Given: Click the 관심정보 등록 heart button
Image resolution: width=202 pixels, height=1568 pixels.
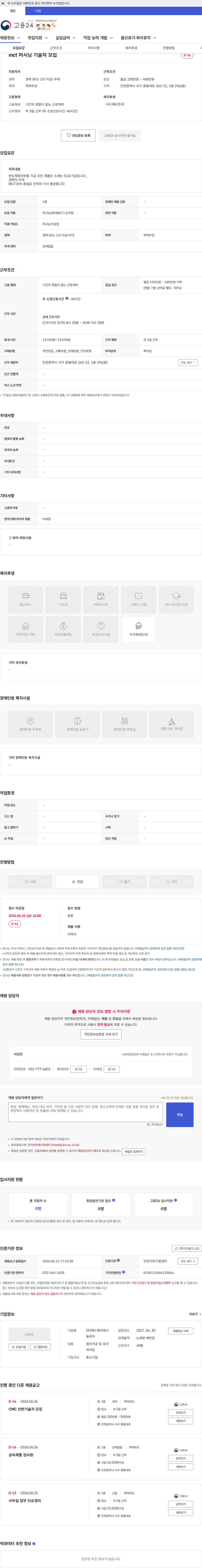Looking at the screenshot, I should pyautogui.click(x=78, y=136).
